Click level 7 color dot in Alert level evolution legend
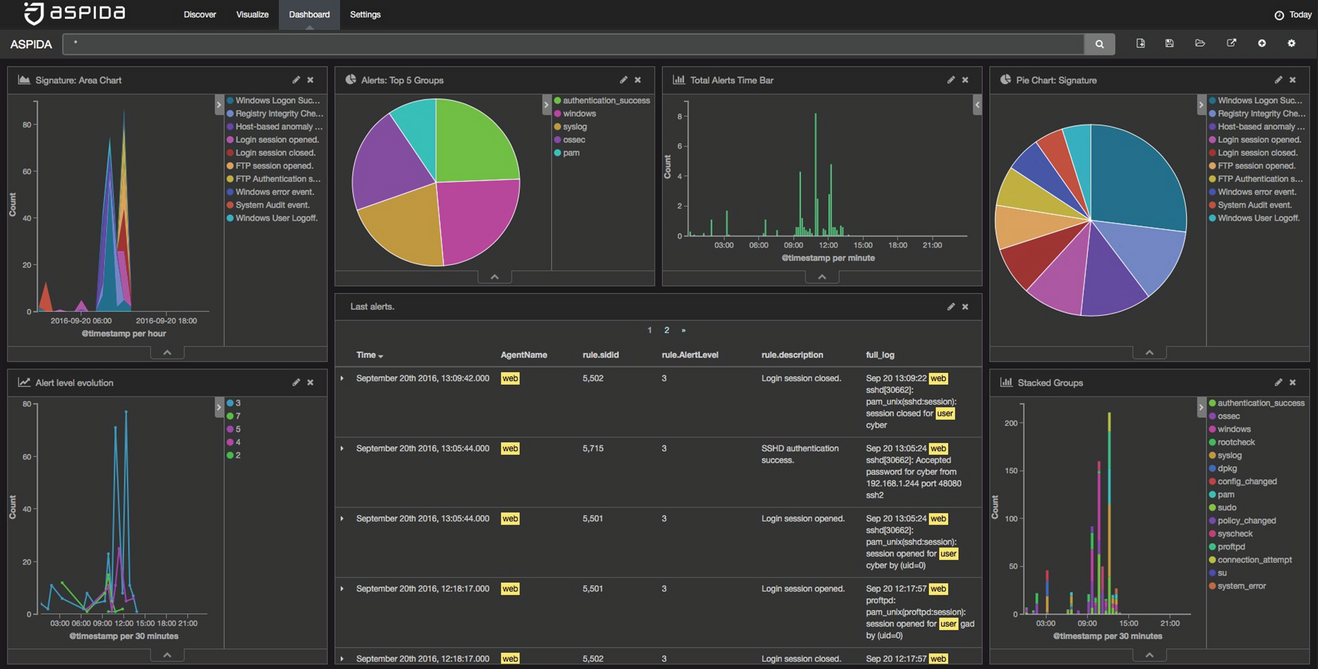This screenshot has width=1318, height=669. tap(230, 416)
